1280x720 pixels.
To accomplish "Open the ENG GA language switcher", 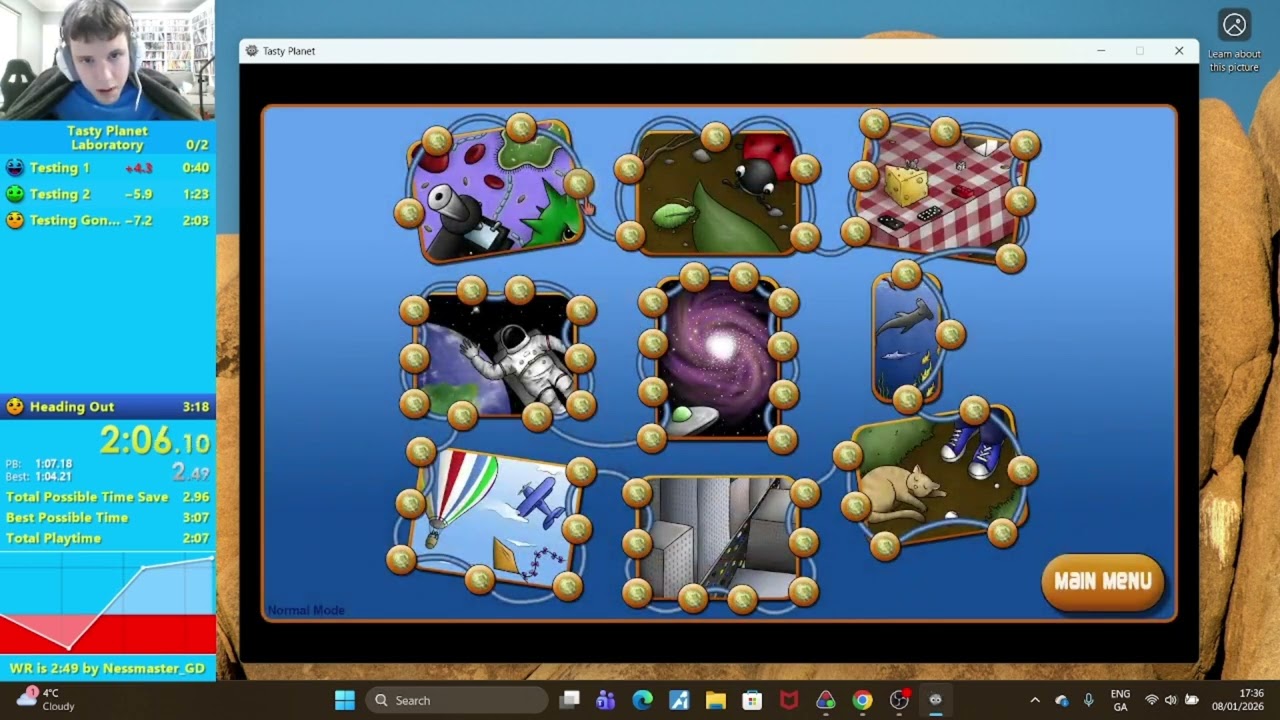I will tap(1120, 700).
